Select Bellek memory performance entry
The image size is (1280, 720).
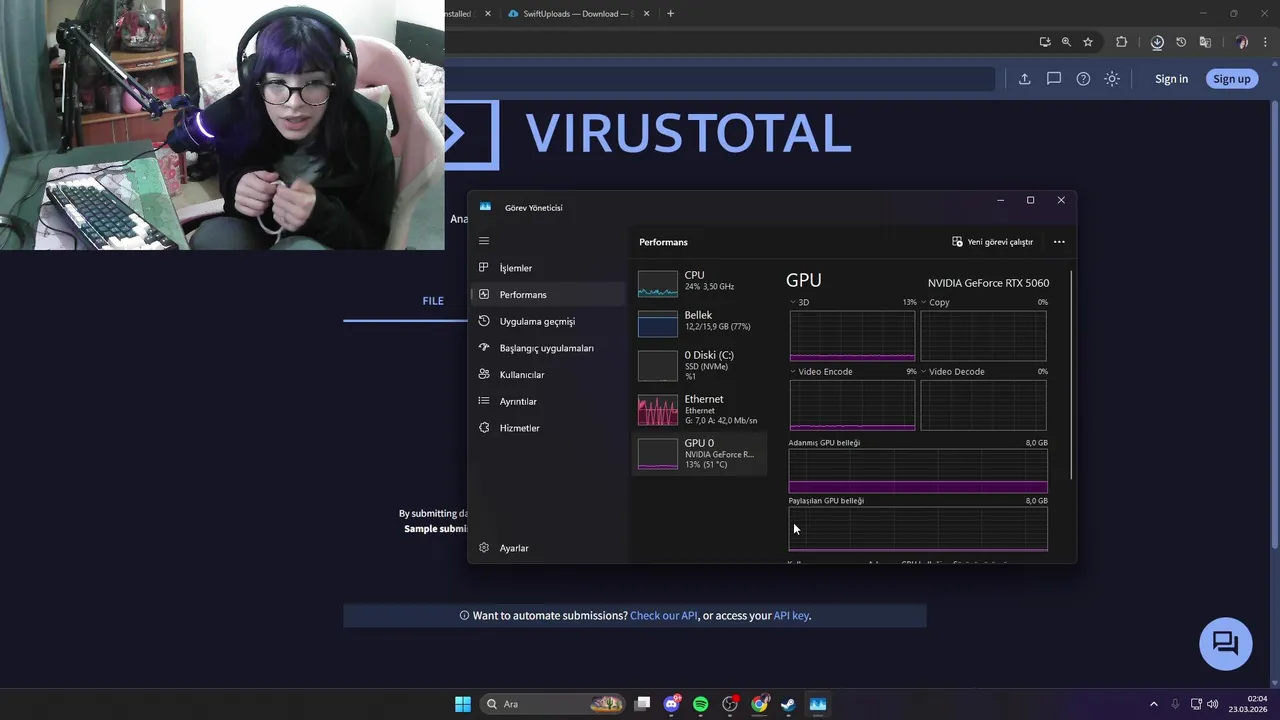click(x=700, y=322)
